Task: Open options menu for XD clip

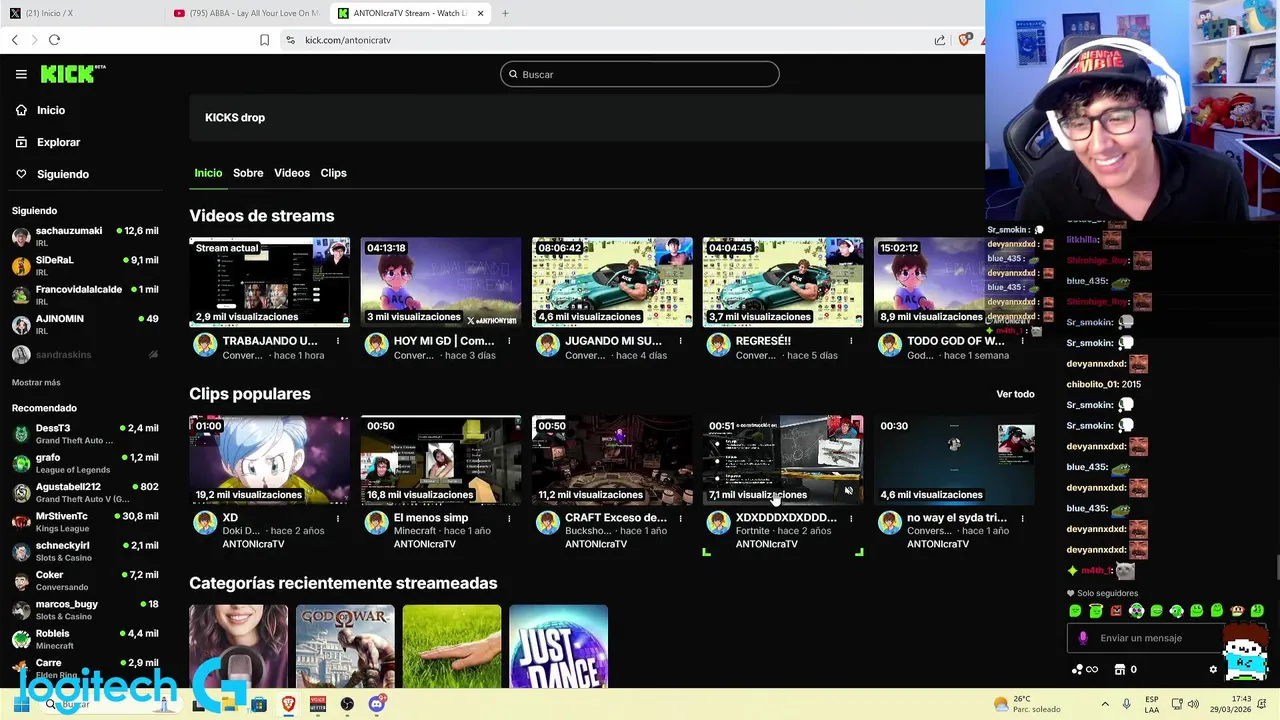Action: click(338, 518)
